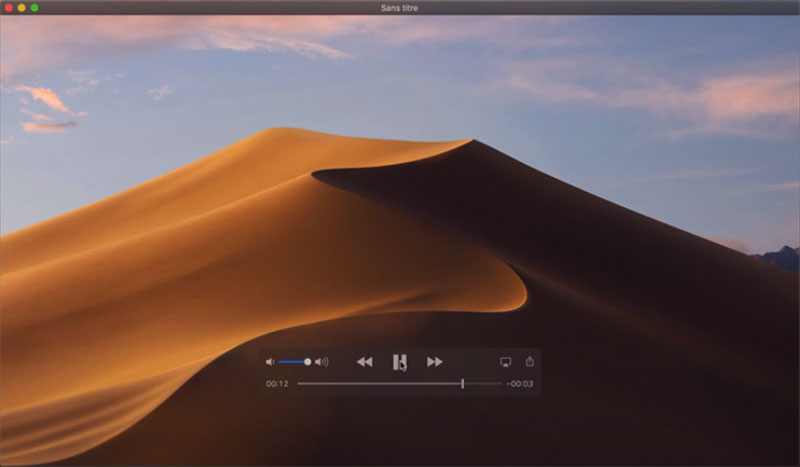The height and width of the screenshot is (467, 800).
Task: Open the Share menu icon
Action: 530,361
